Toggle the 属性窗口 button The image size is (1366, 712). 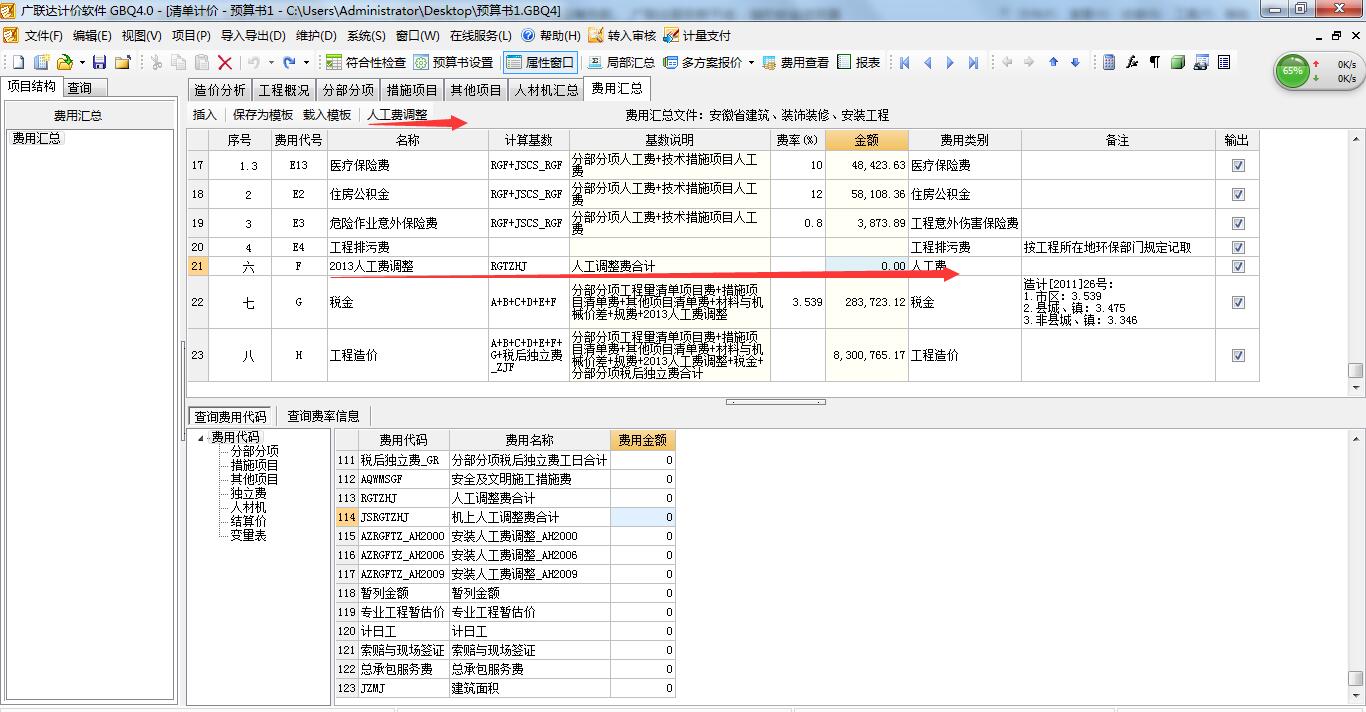(540, 62)
